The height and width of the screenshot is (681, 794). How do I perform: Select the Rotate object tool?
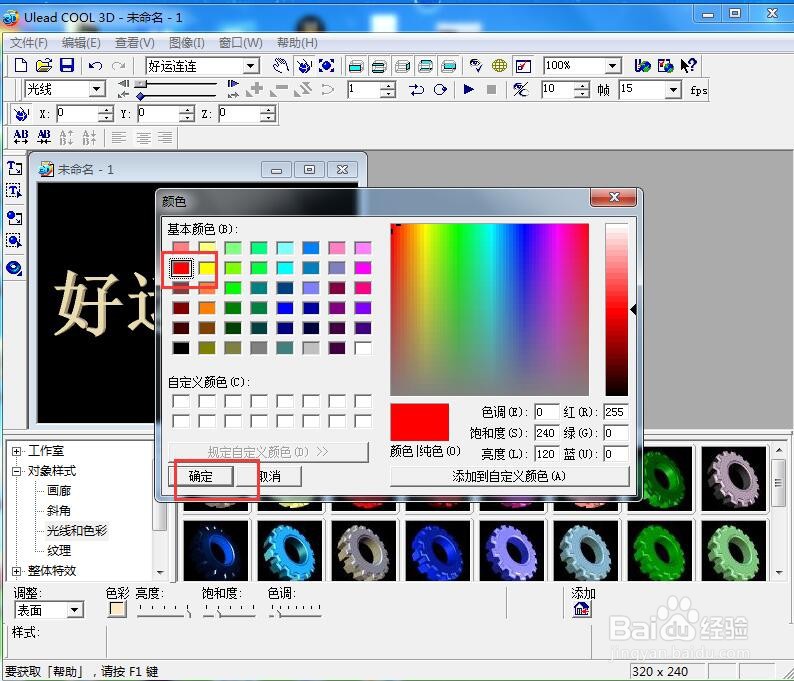[304, 65]
